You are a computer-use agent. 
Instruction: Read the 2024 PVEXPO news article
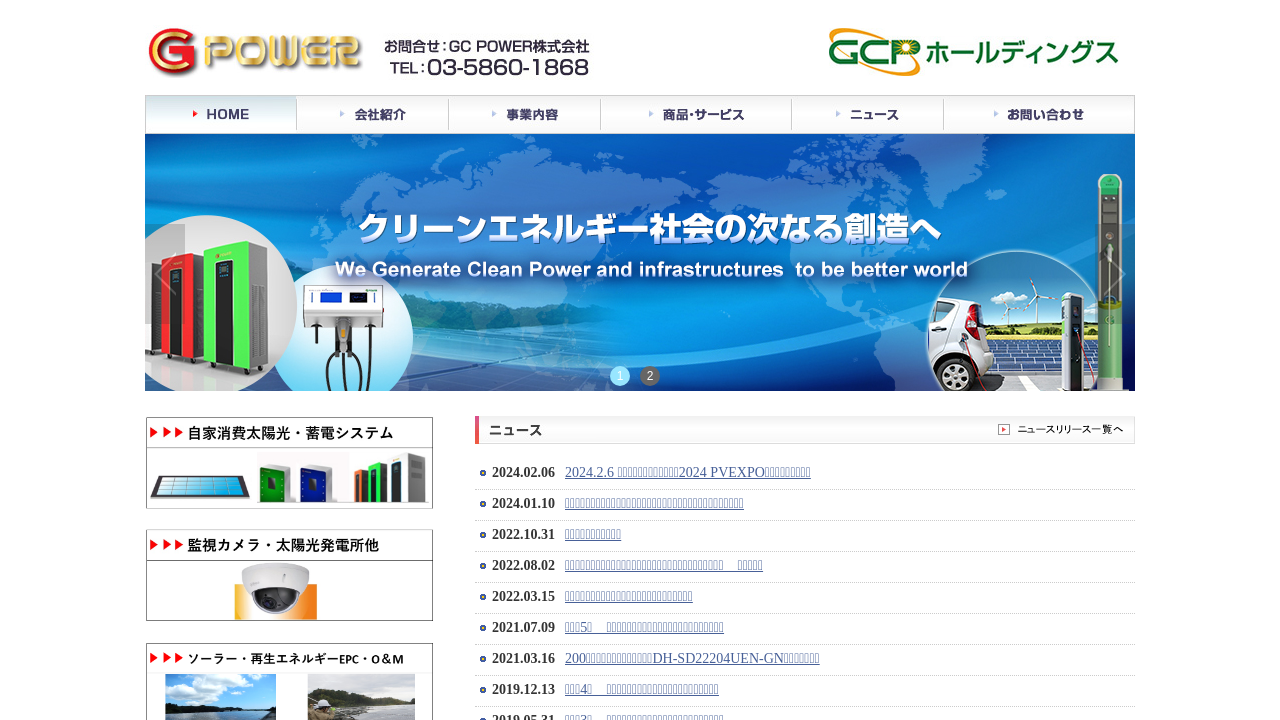(x=687, y=473)
